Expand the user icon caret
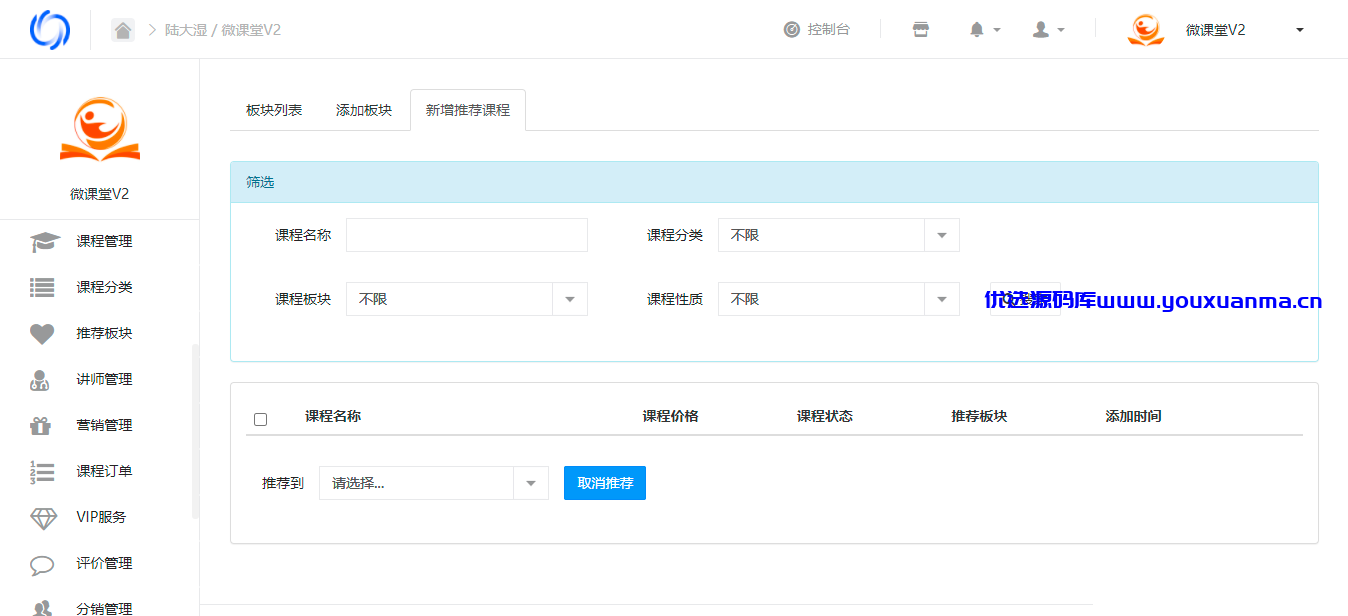The image size is (1348, 616). click(x=1061, y=31)
